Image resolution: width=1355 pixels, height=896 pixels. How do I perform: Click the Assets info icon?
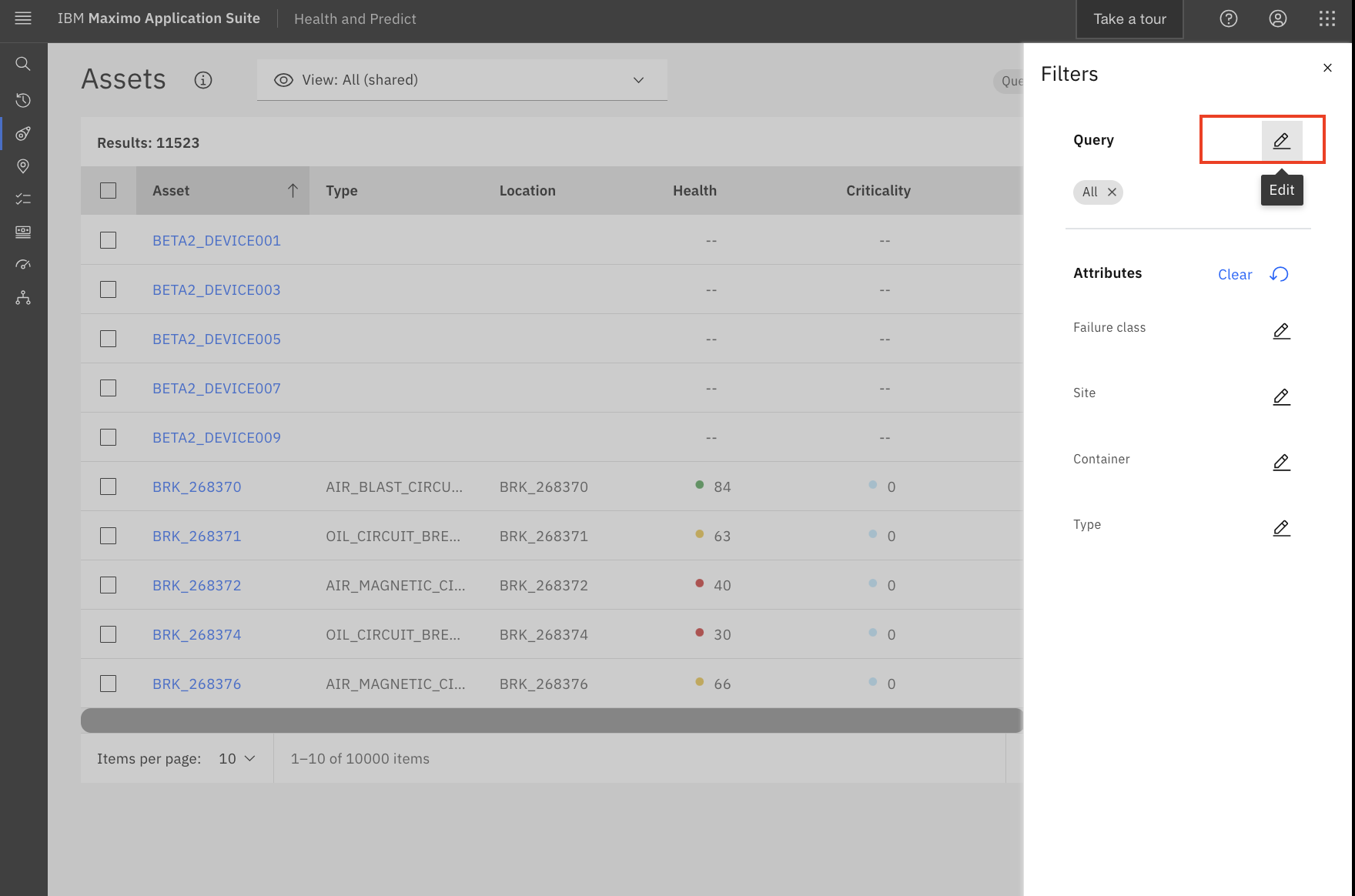(x=203, y=80)
